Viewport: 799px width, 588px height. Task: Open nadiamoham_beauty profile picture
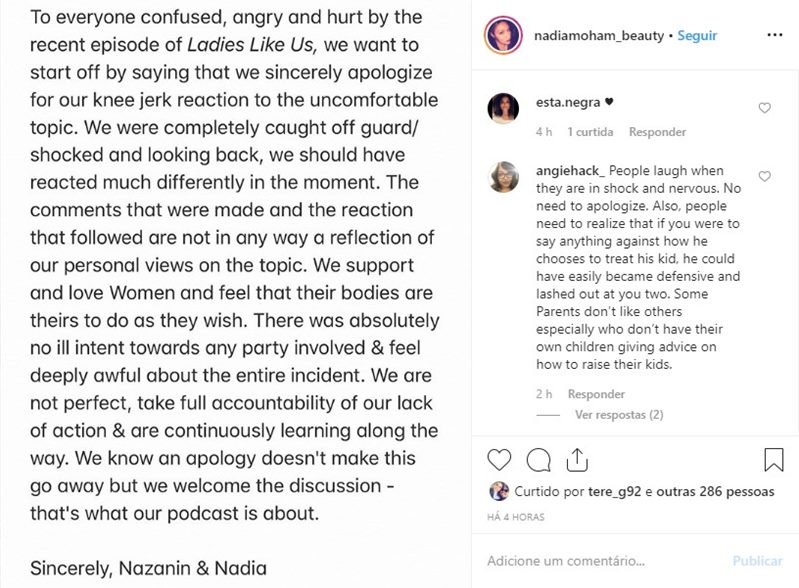(503, 35)
